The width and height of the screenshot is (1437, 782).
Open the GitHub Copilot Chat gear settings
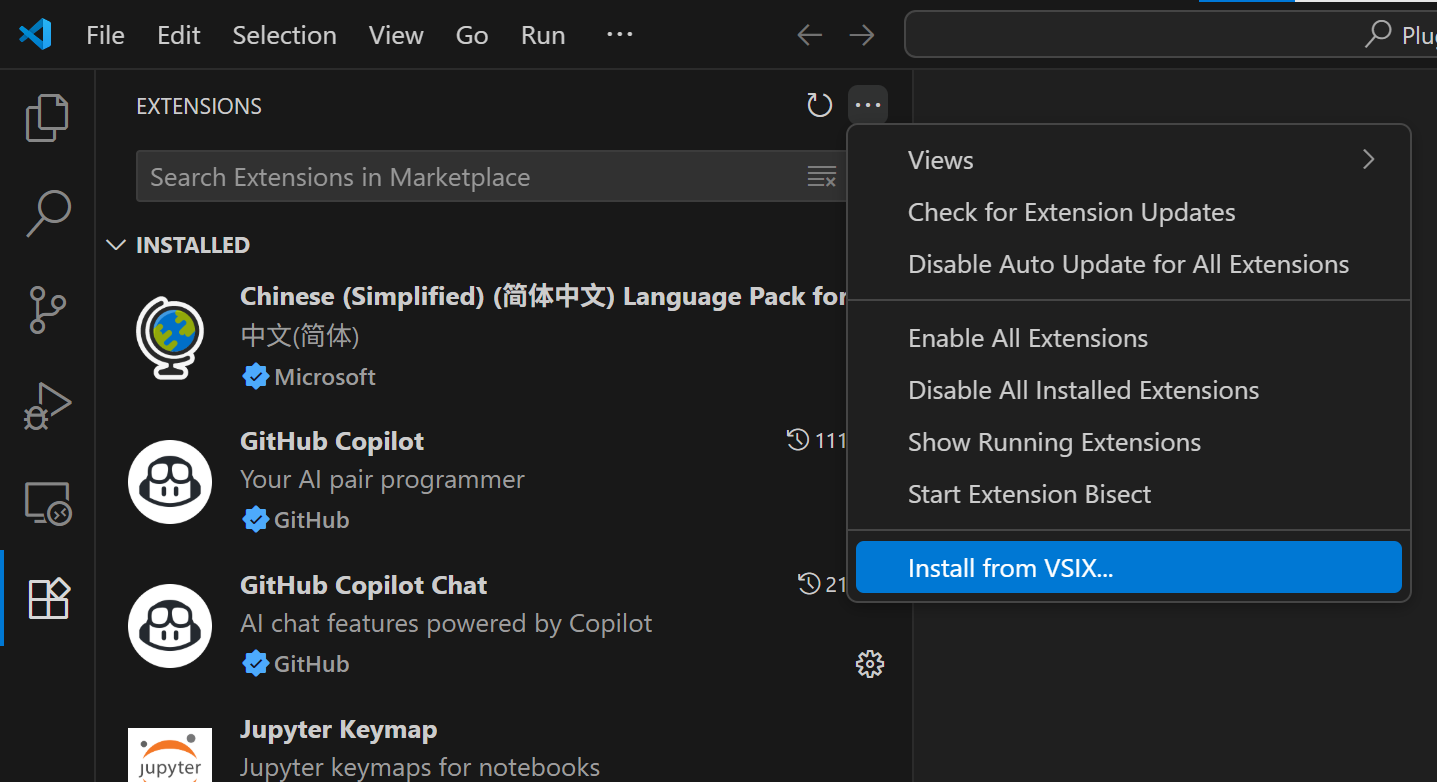tap(869, 664)
